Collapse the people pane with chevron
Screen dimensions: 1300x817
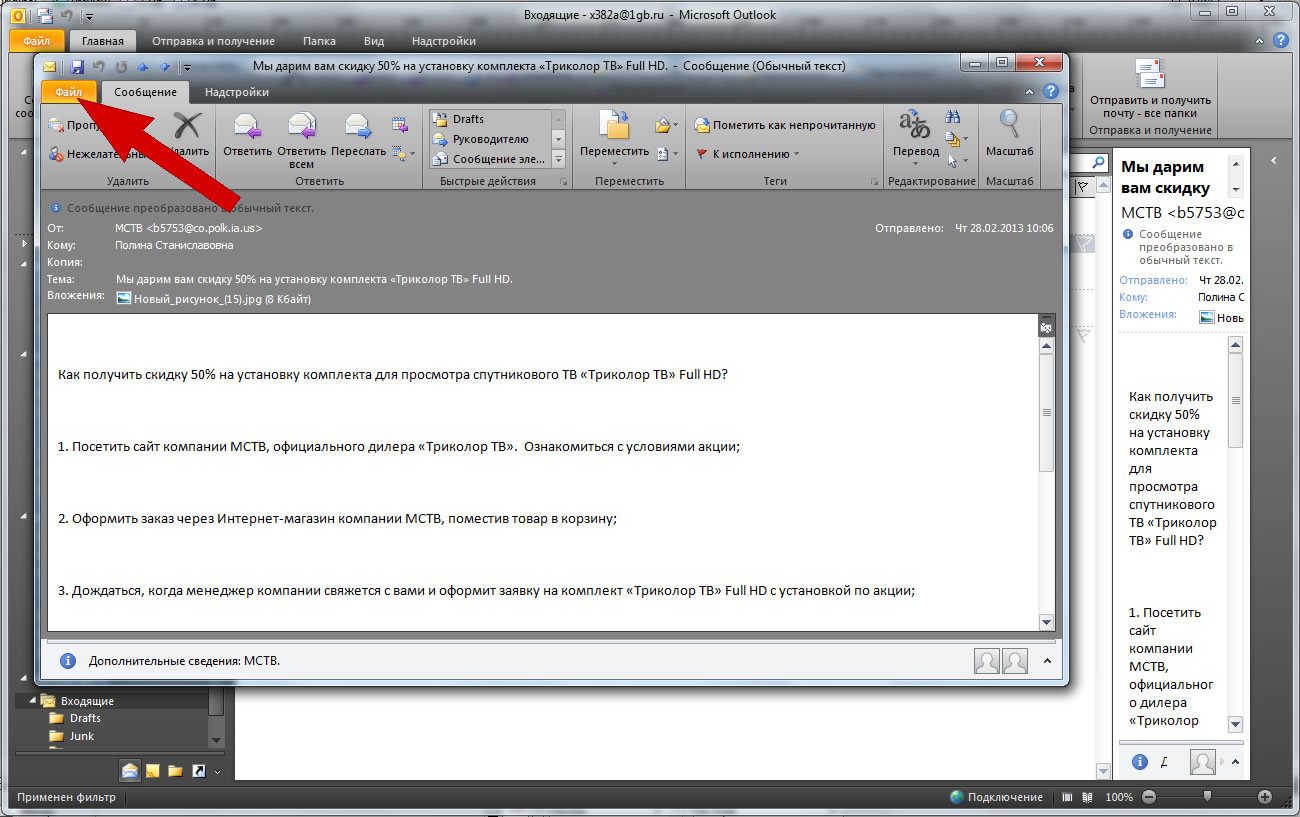[x=1047, y=661]
